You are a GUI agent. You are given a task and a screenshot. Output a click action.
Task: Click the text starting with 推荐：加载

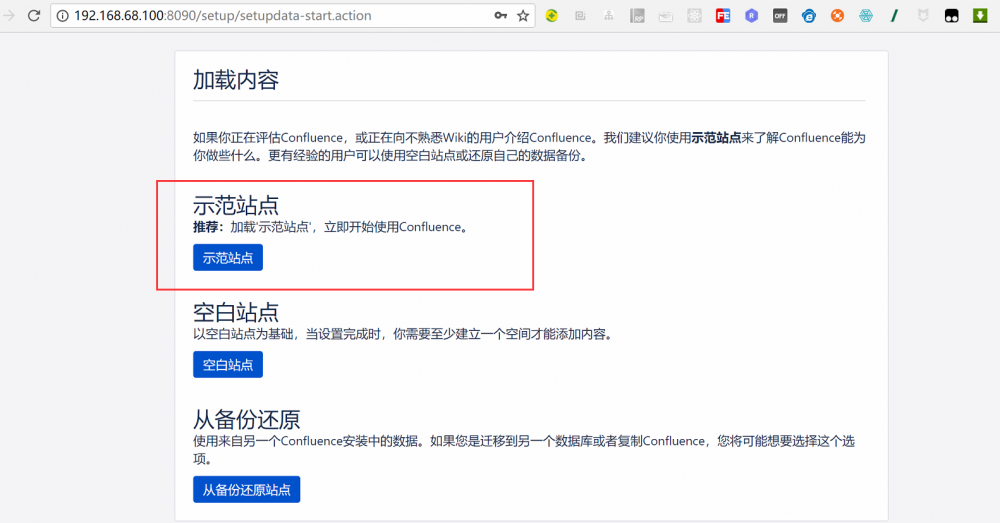coord(333,227)
